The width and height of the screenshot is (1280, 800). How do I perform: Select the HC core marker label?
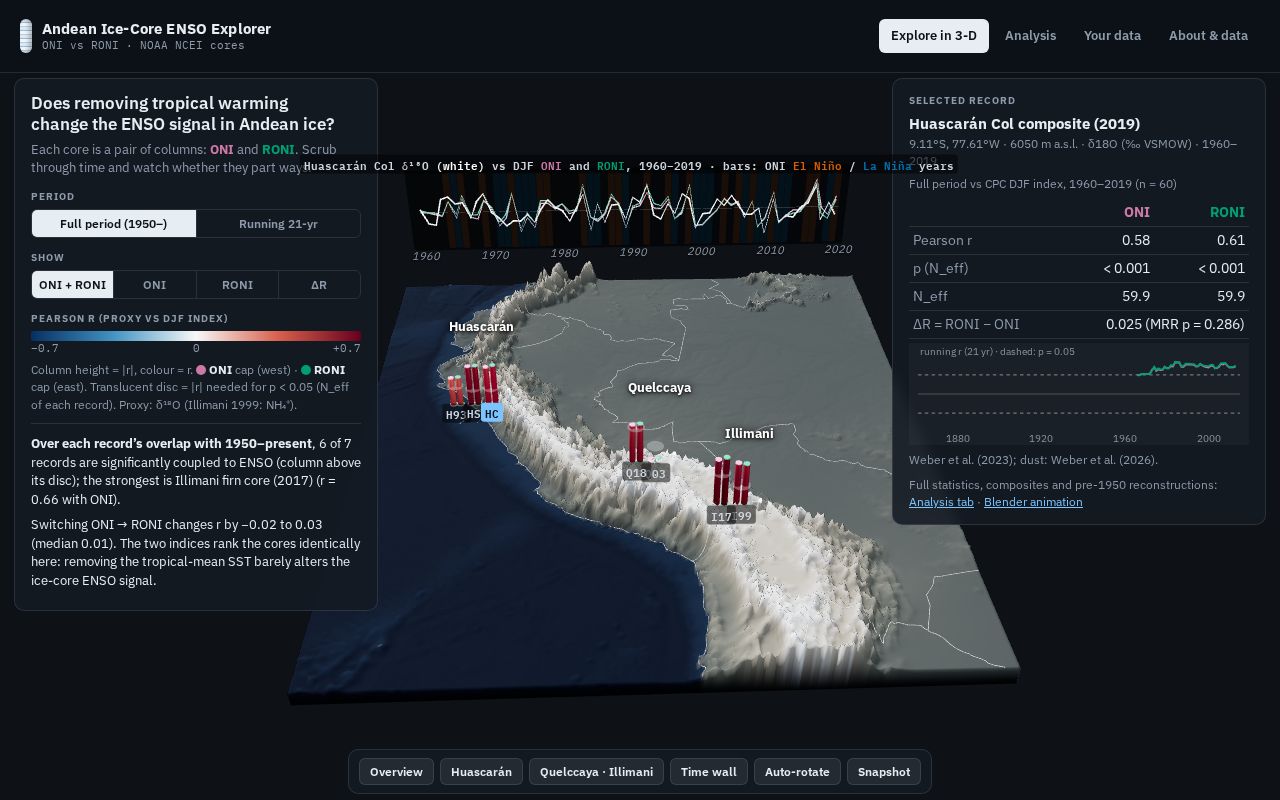tap(491, 413)
